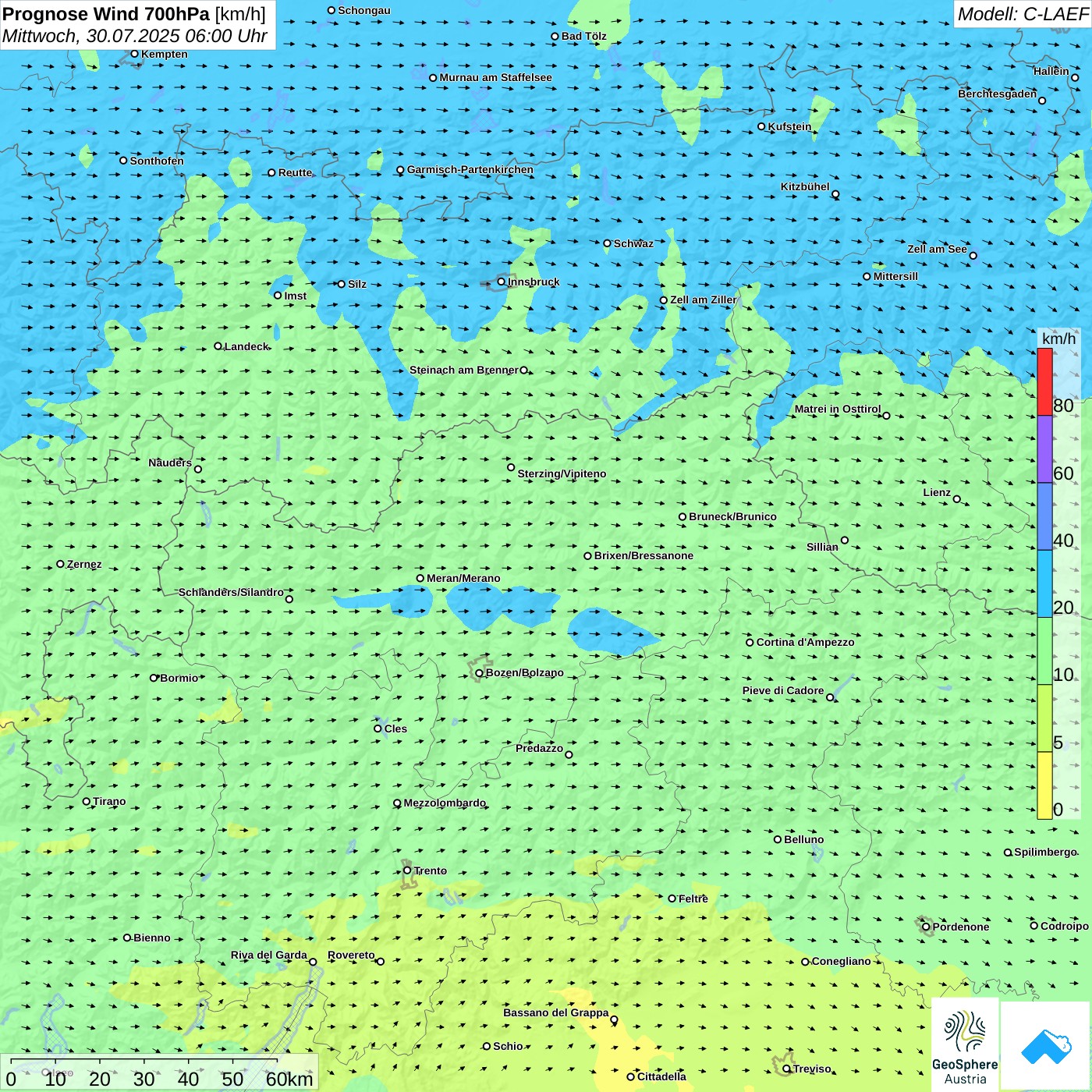Click the "Berchtesgaden" label
The height and width of the screenshot is (1092, 1092).
tap(998, 94)
